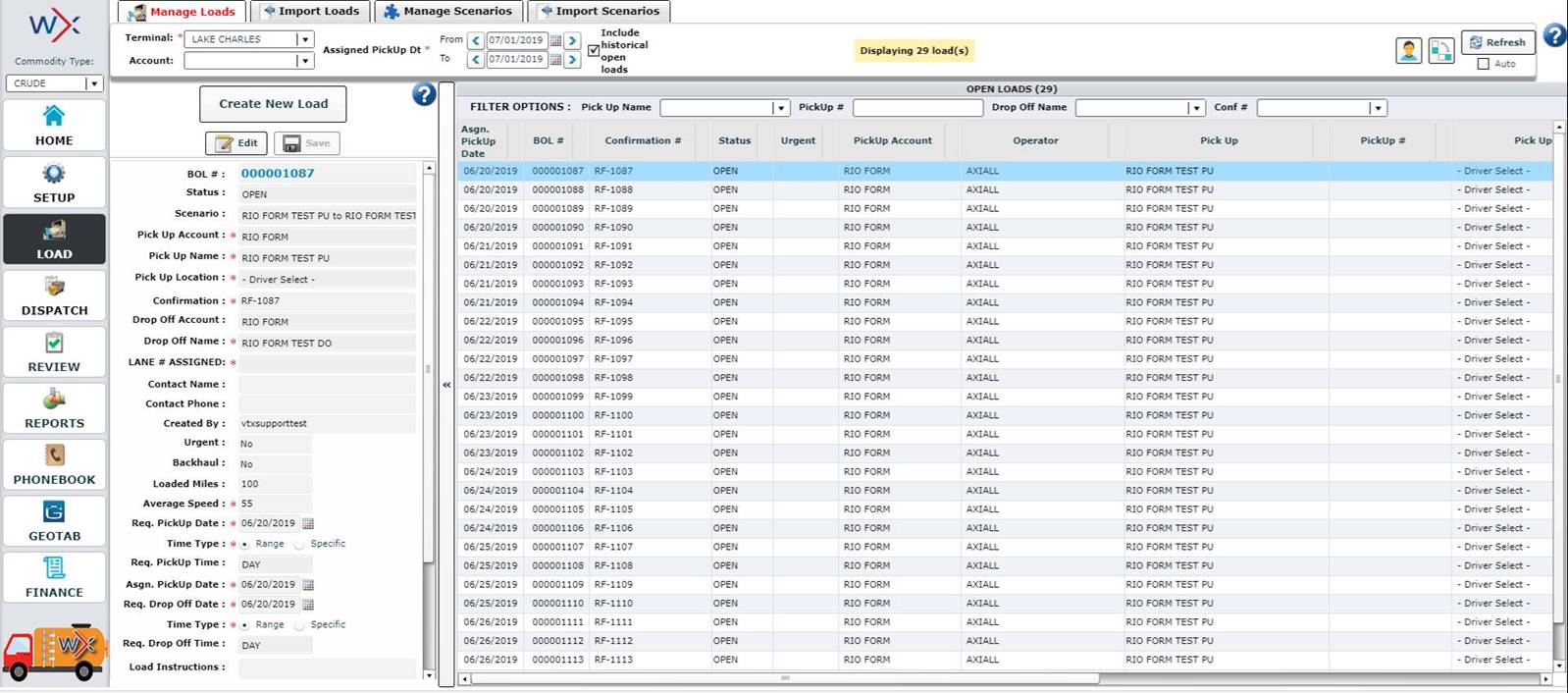Screen dimensions: 1568x693
Task: Click the export spreadsheet icon near Refresh
Action: tap(1441, 50)
